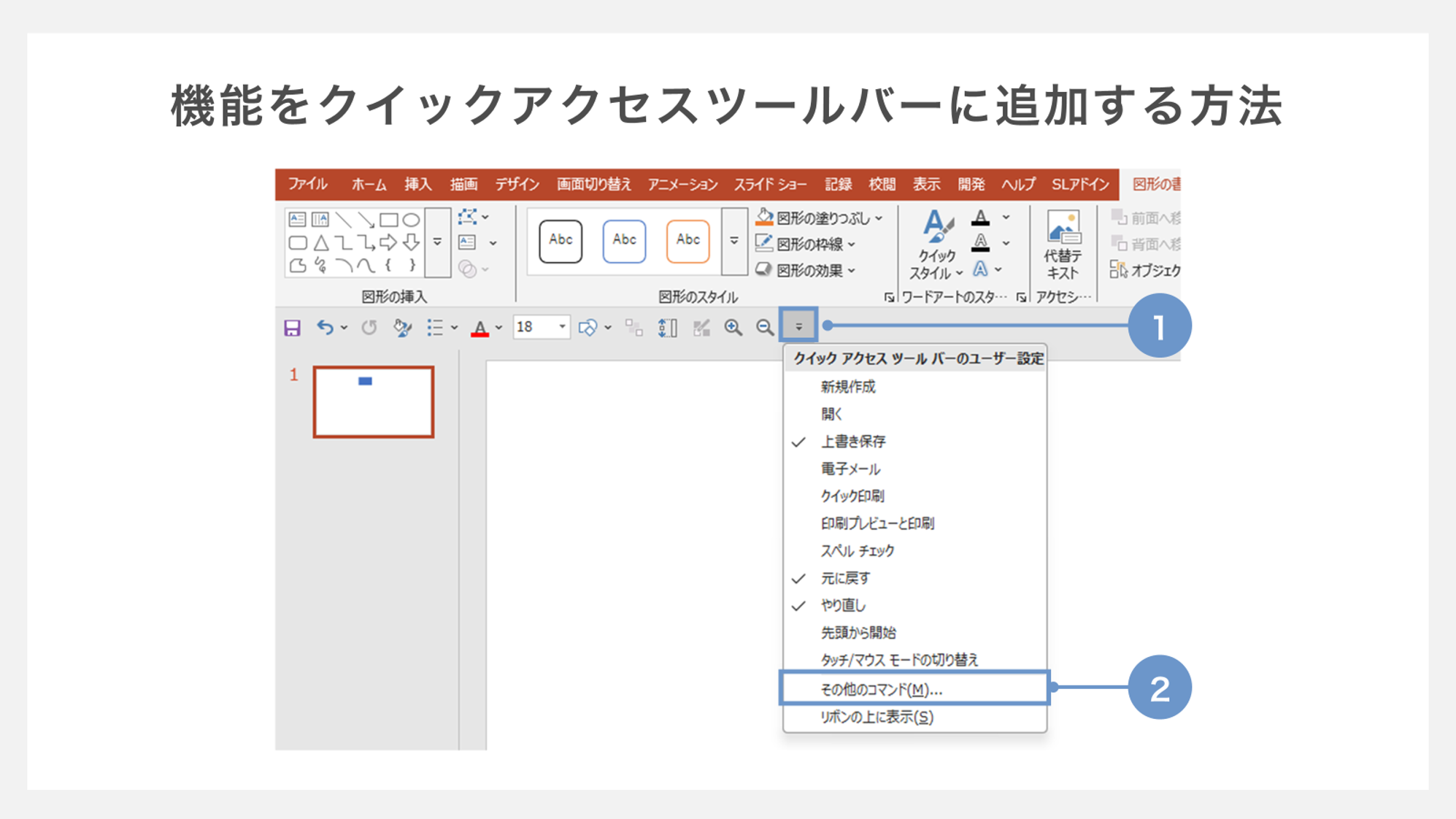Choose the orange outlined Abc style
The width and height of the screenshot is (1456, 819).
pos(687,241)
